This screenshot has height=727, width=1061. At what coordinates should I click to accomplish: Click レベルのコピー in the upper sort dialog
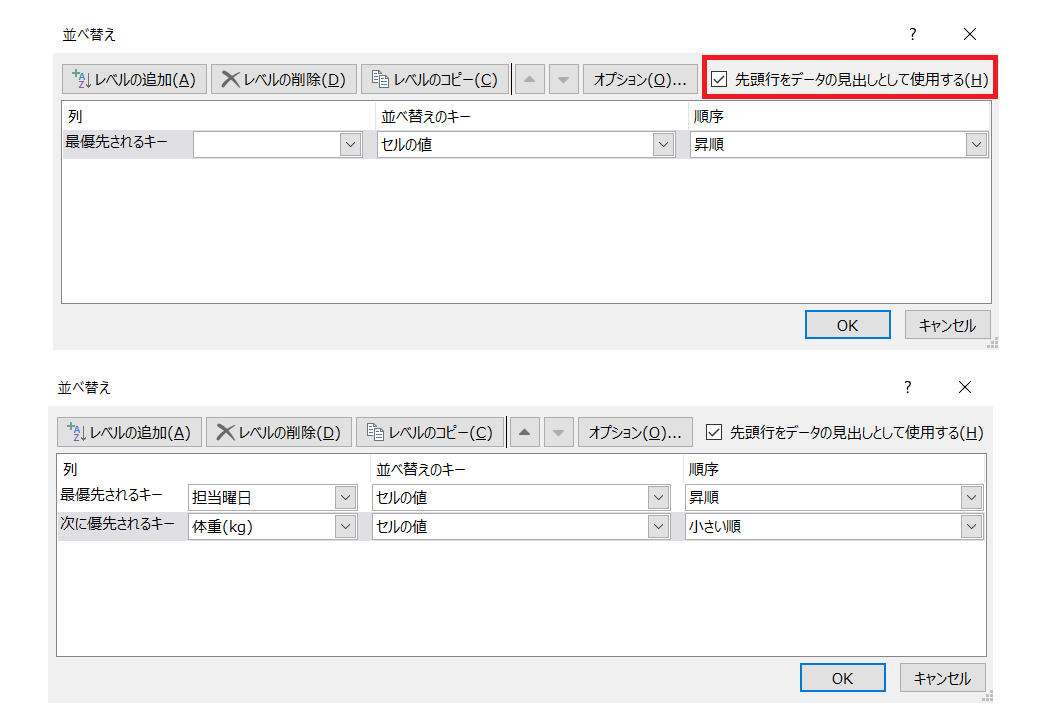434,80
